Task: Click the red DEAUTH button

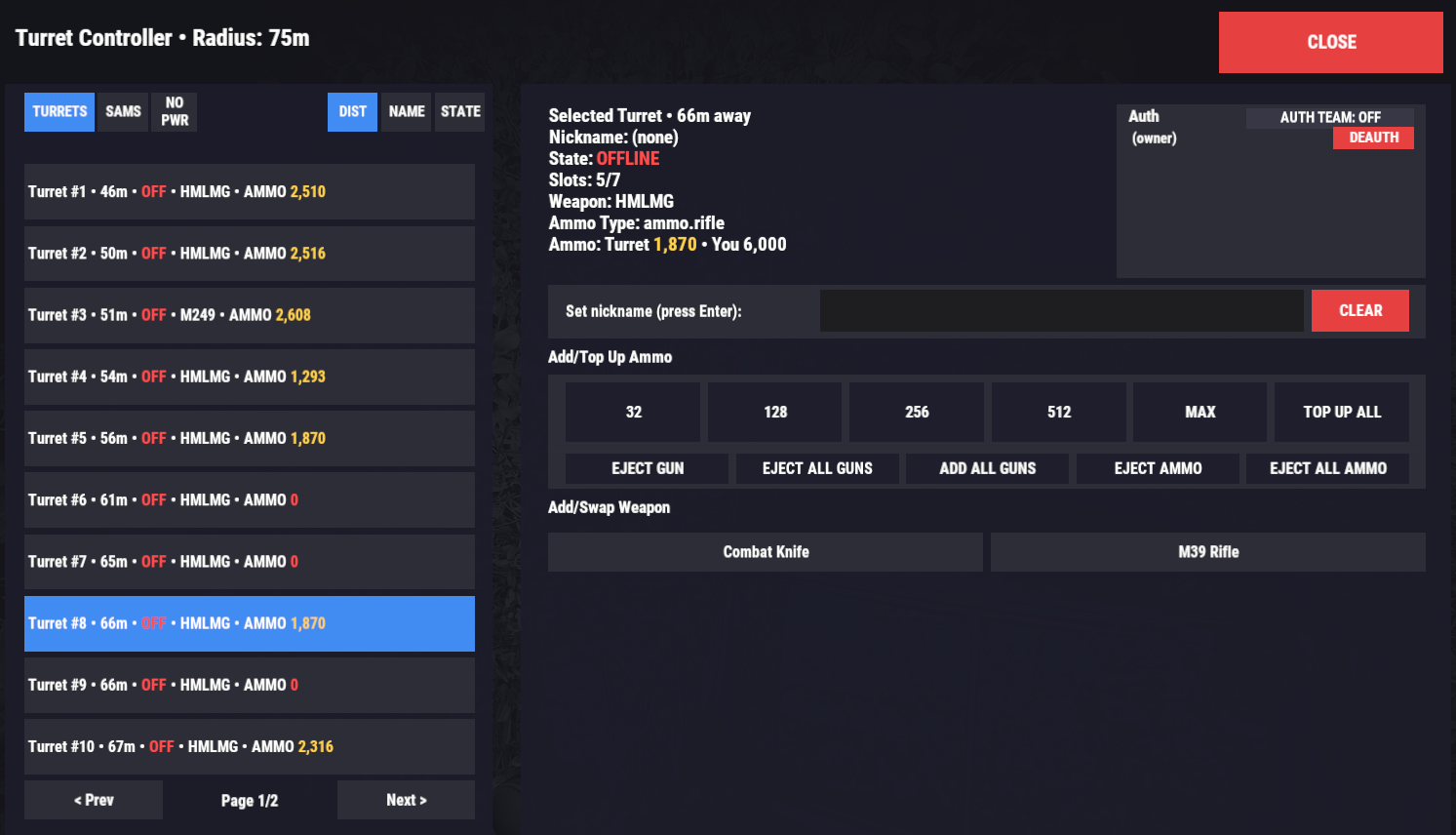Action: point(1373,139)
